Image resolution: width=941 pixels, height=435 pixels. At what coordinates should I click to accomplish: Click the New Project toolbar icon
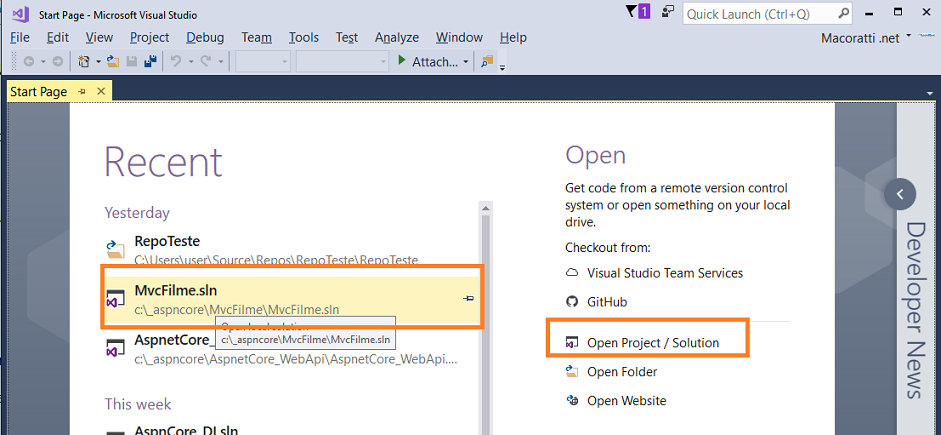pos(84,61)
